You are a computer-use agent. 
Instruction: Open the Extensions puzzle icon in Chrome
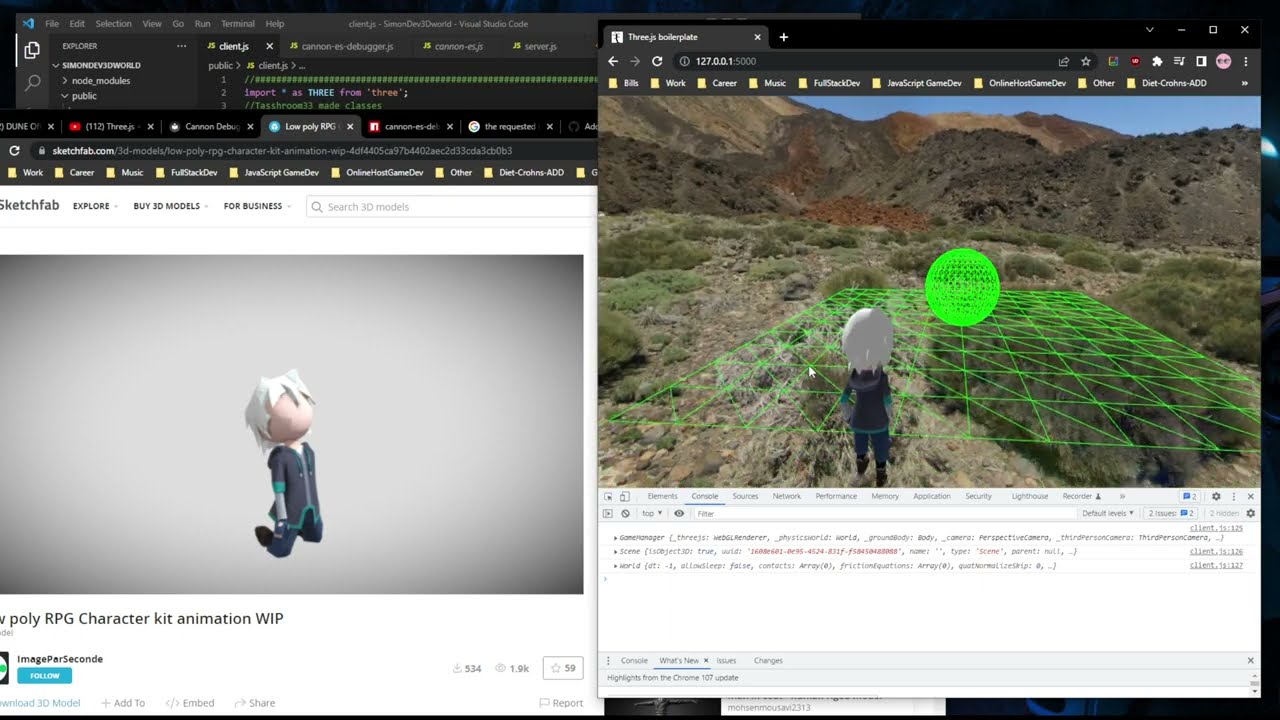pos(1157,61)
